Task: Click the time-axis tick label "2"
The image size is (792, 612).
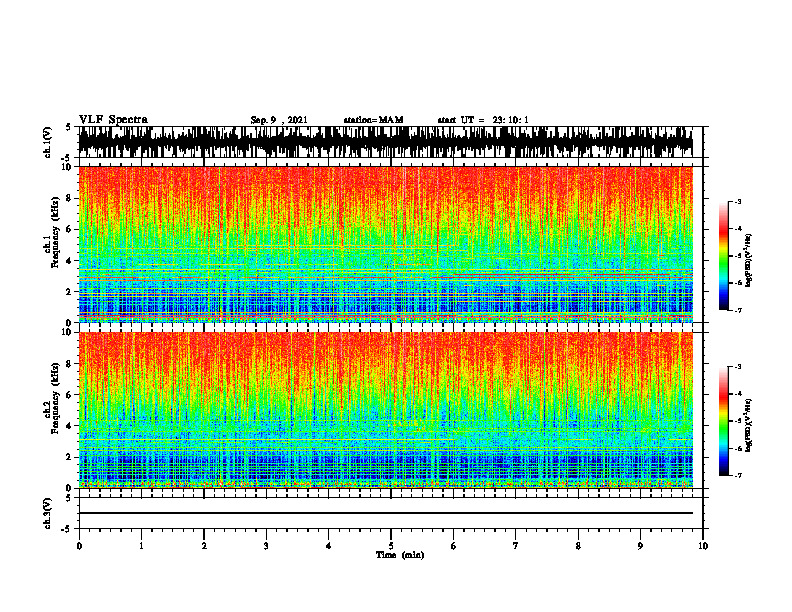Action: [204, 546]
